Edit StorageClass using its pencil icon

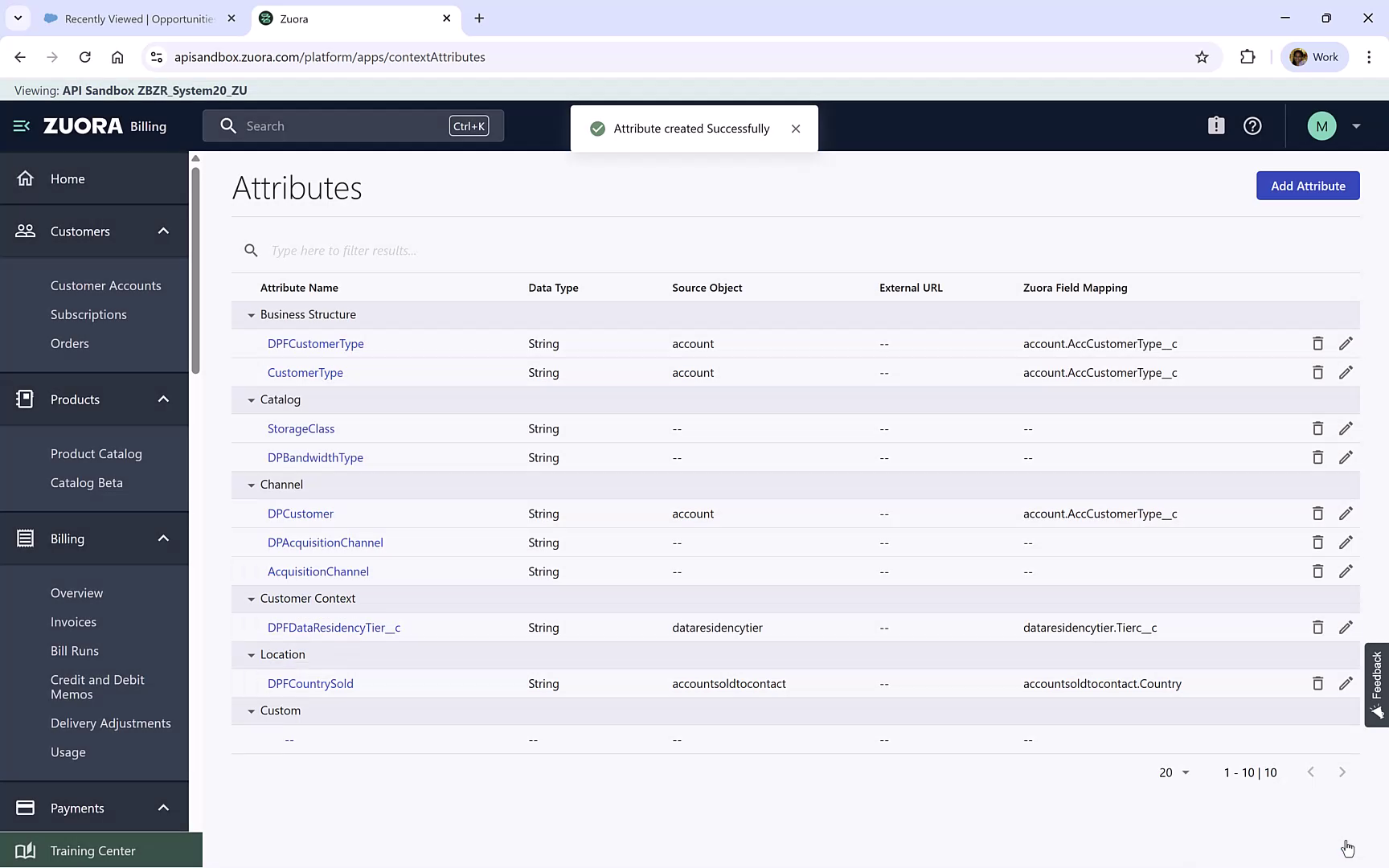point(1346,428)
